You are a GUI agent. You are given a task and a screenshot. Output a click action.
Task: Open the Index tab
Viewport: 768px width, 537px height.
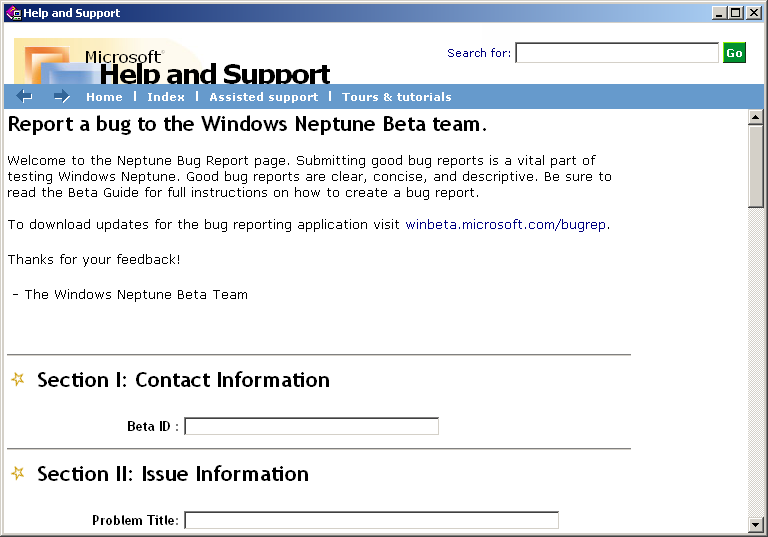click(166, 97)
